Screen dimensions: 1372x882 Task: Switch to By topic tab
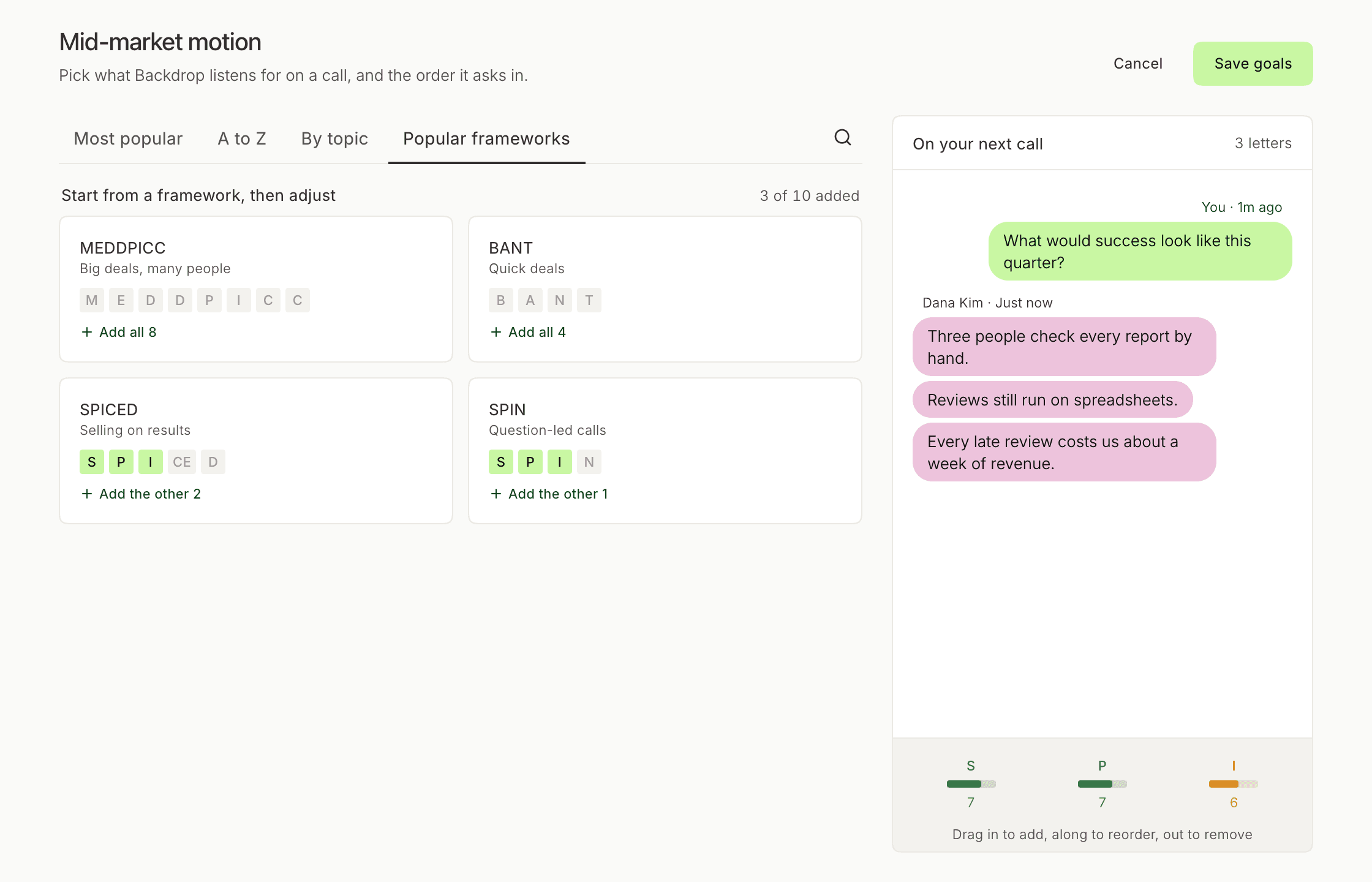[334, 138]
